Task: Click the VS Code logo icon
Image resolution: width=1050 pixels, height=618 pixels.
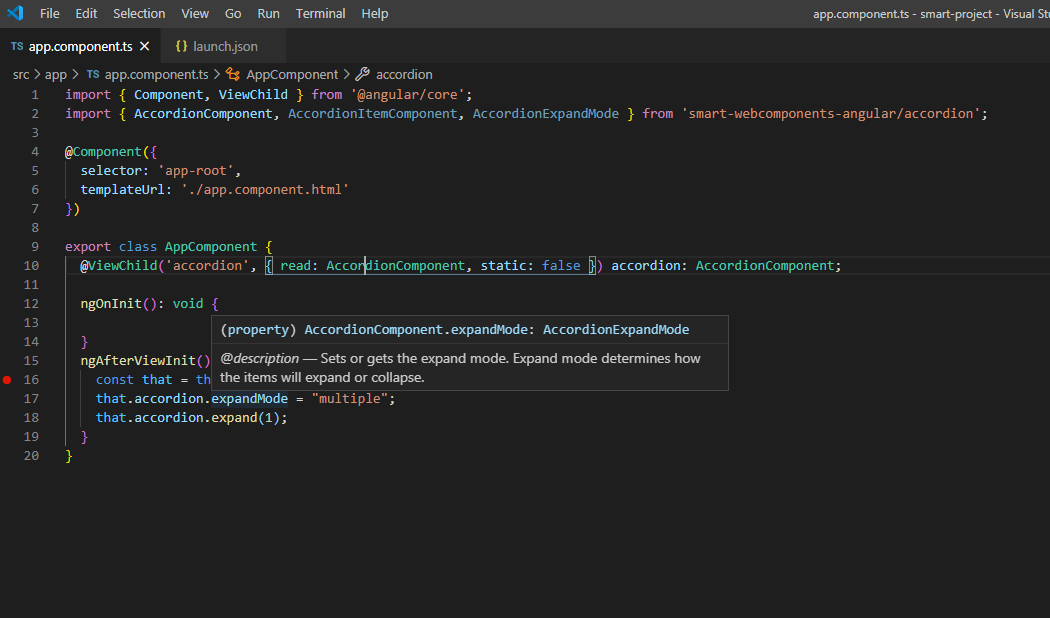Action: [x=14, y=14]
